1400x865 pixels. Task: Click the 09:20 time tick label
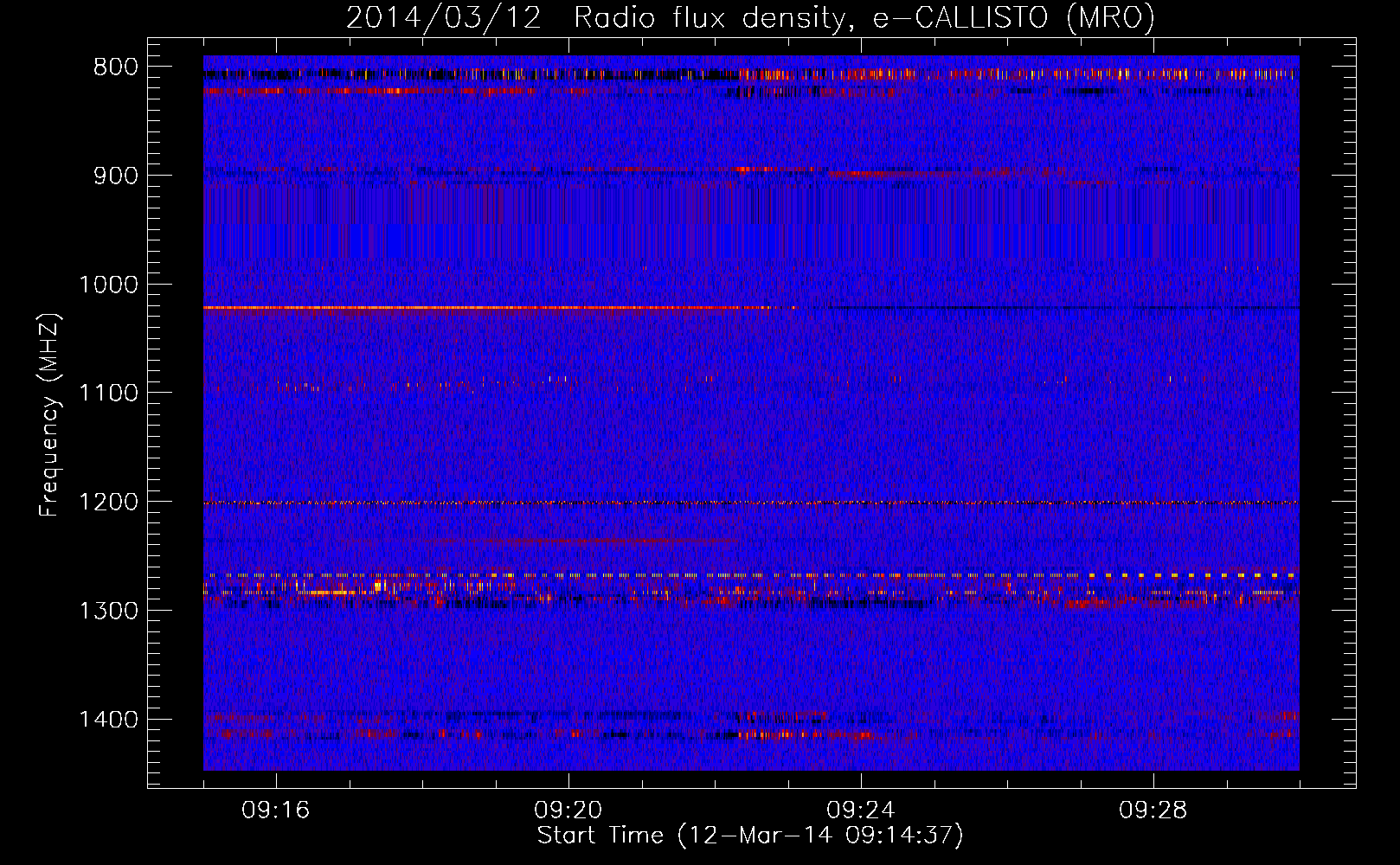click(568, 811)
